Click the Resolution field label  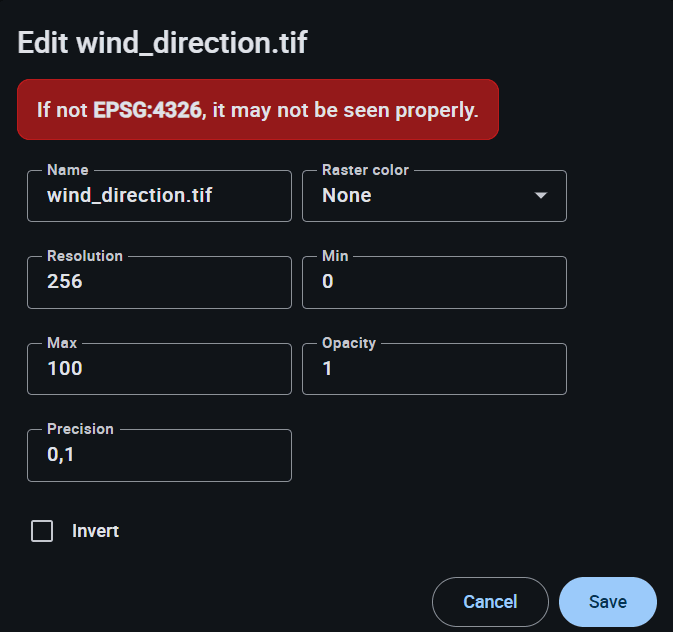coord(85,256)
